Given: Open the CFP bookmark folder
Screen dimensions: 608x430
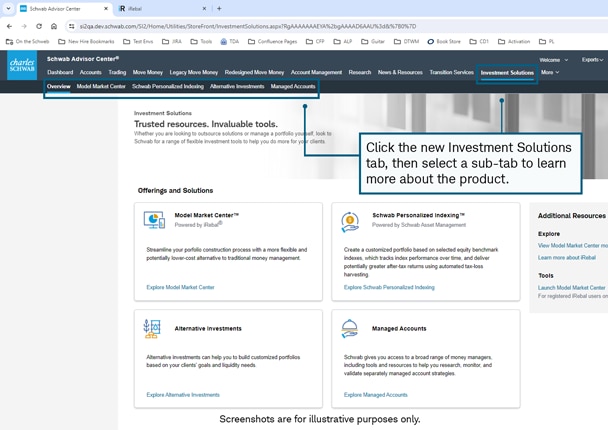Looking at the screenshot, I should (315, 41).
